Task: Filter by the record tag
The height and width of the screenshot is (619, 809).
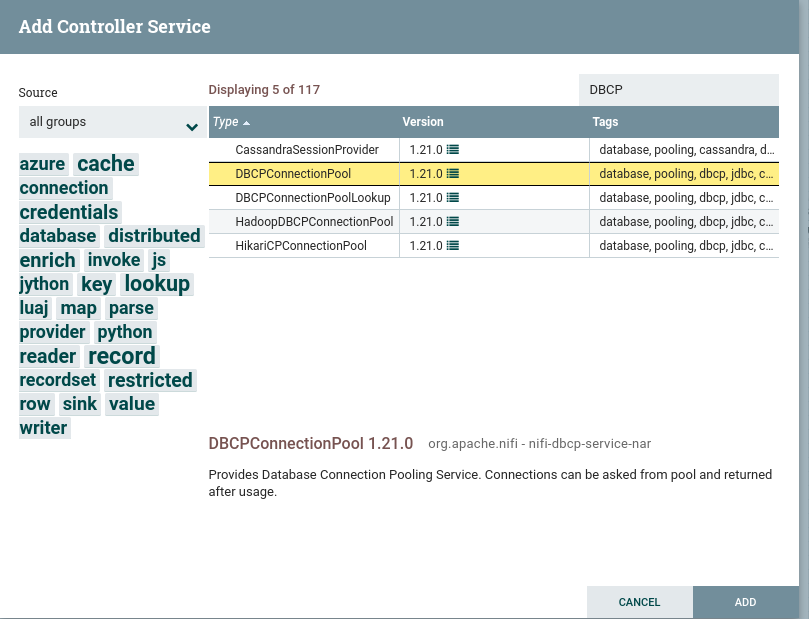Action: tap(122, 356)
